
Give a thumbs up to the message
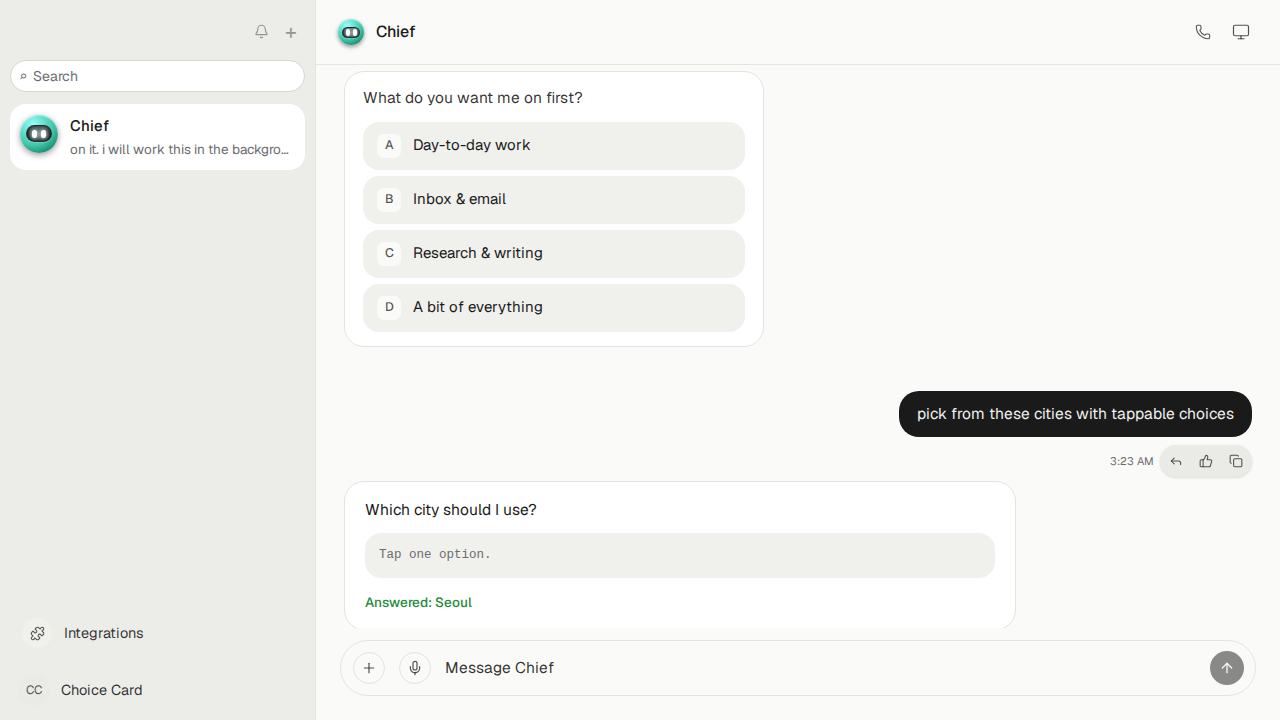point(1206,461)
